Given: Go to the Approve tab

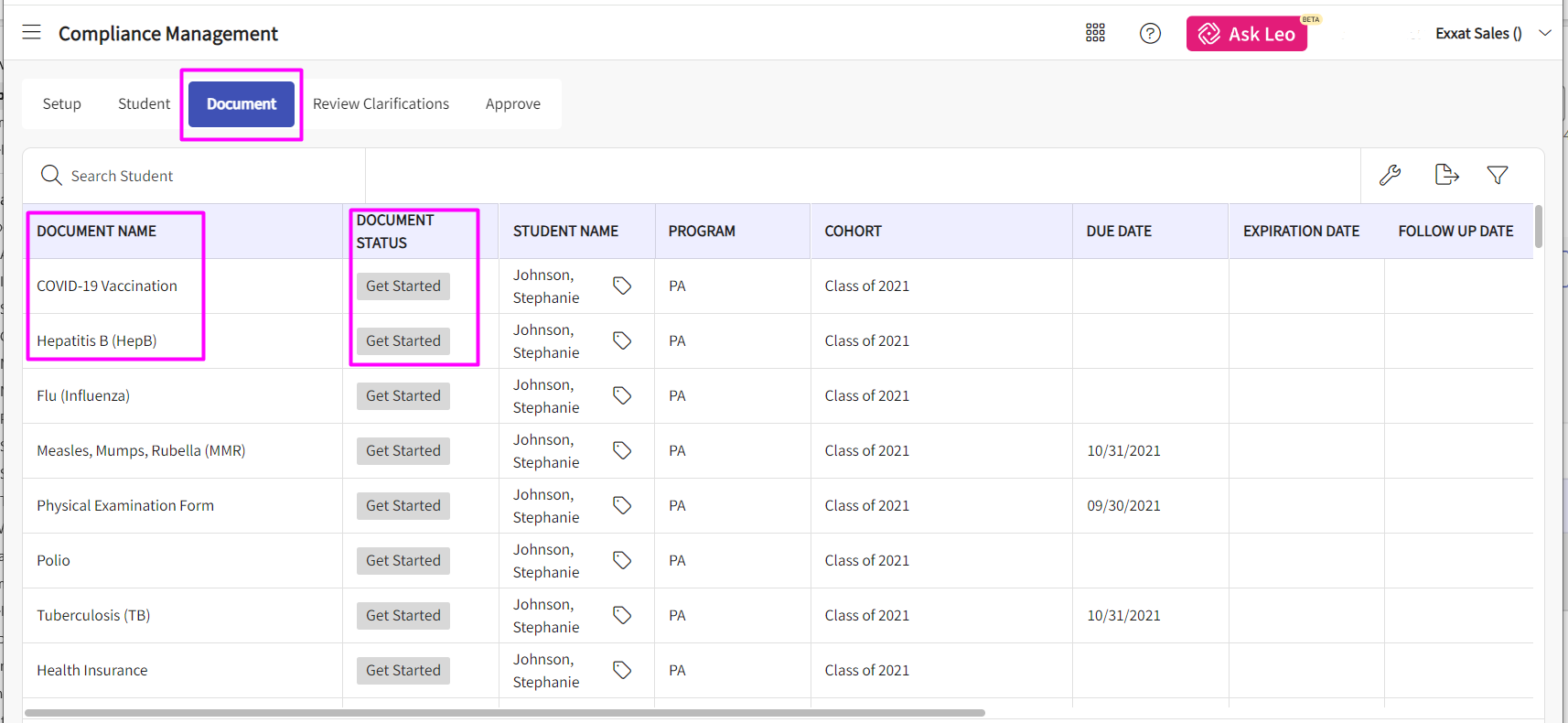Looking at the screenshot, I should pos(512,104).
